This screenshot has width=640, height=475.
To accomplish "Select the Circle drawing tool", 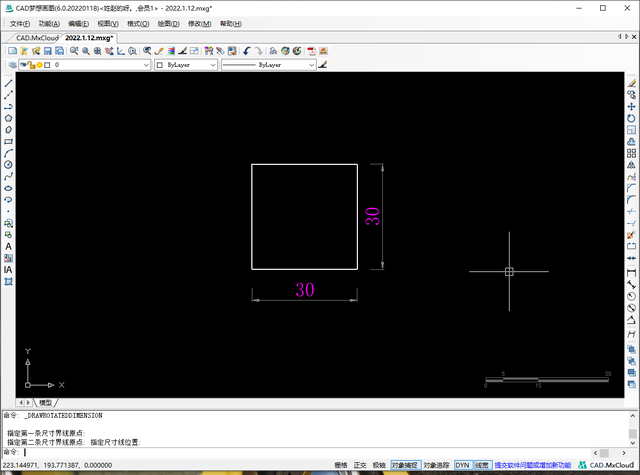I will 9,165.
